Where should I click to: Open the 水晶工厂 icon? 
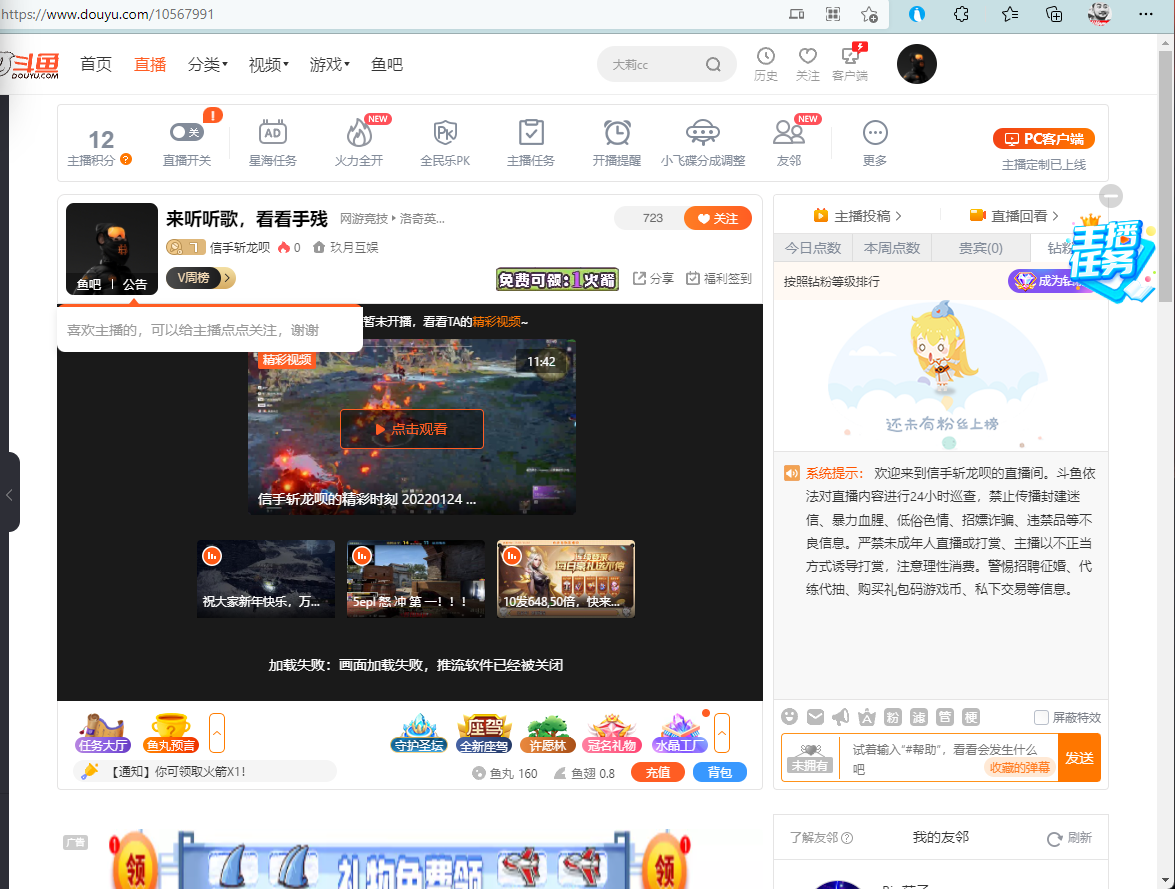[680, 733]
